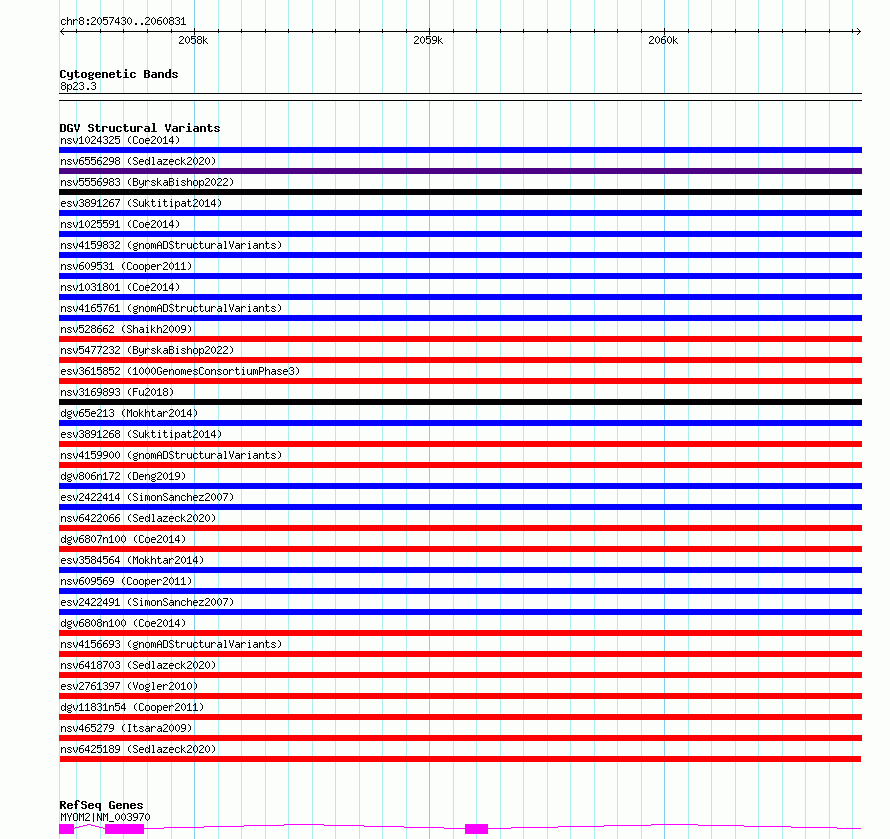Viewport: 890px width, 839px height.
Task: Click the purple bar under nsv6556298
Action: click(460, 171)
